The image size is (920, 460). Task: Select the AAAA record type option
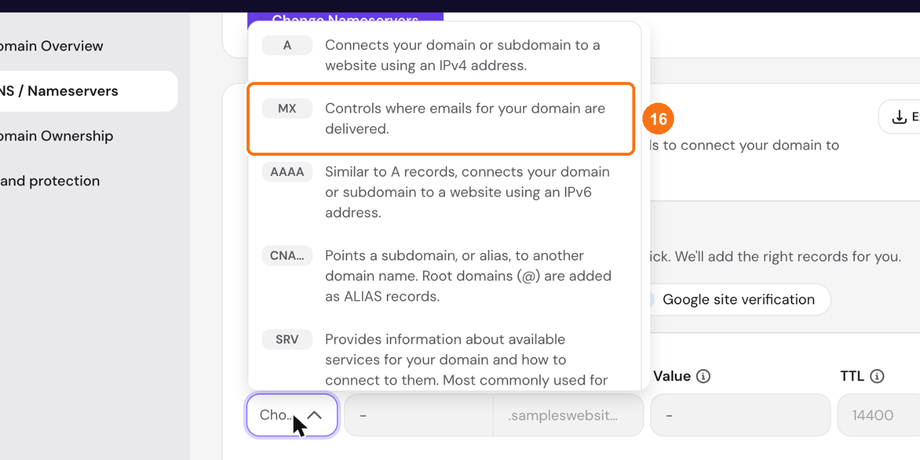point(444,192)
